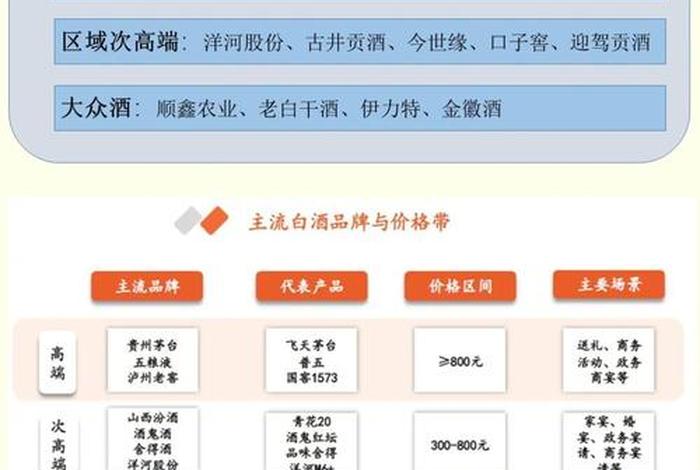Viewport: 700px width, 470px height.
Task: Click the orange diamond icon beside the title
Action: pos(214,220)
